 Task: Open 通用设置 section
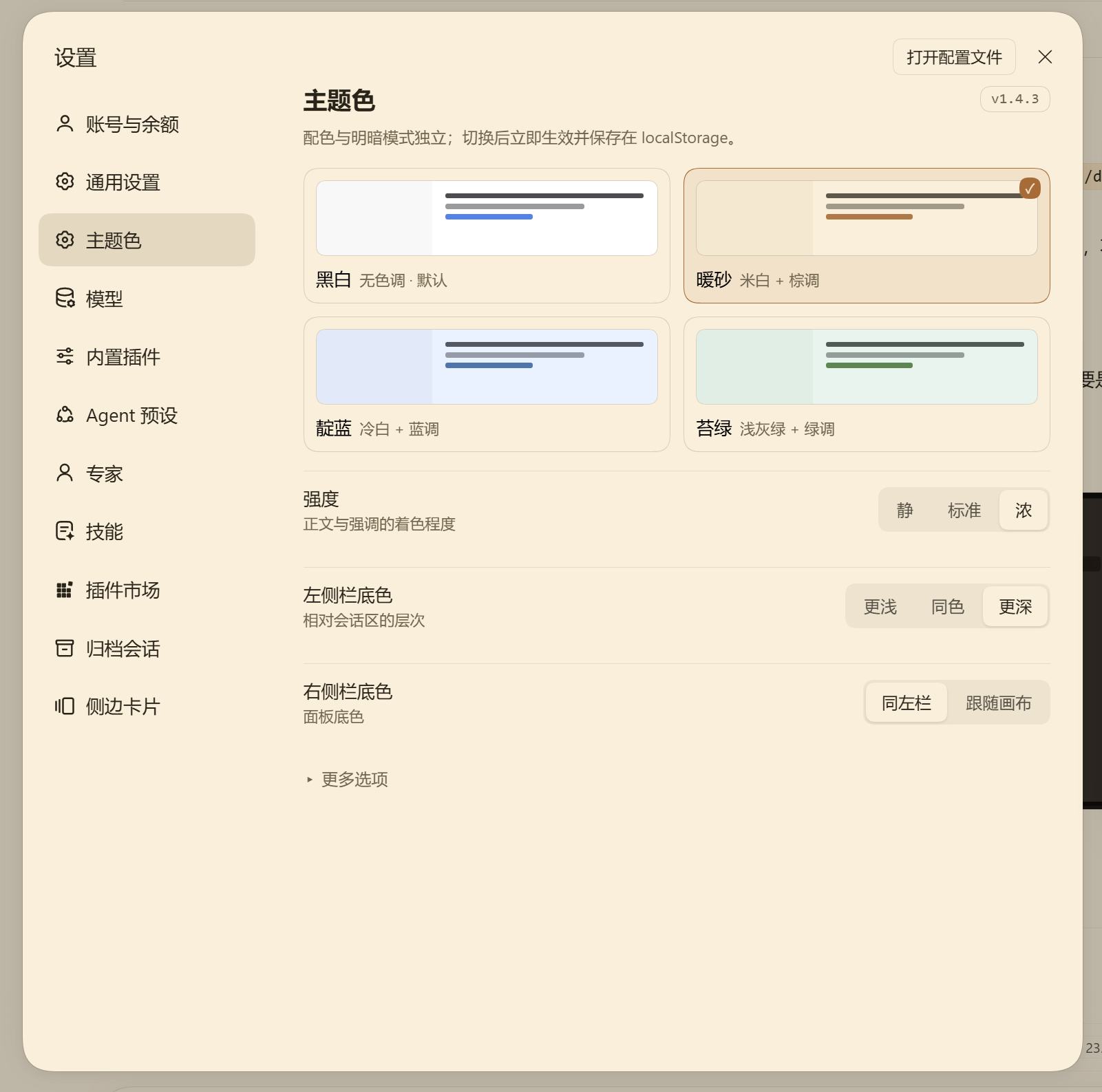(x=147, y=182)
